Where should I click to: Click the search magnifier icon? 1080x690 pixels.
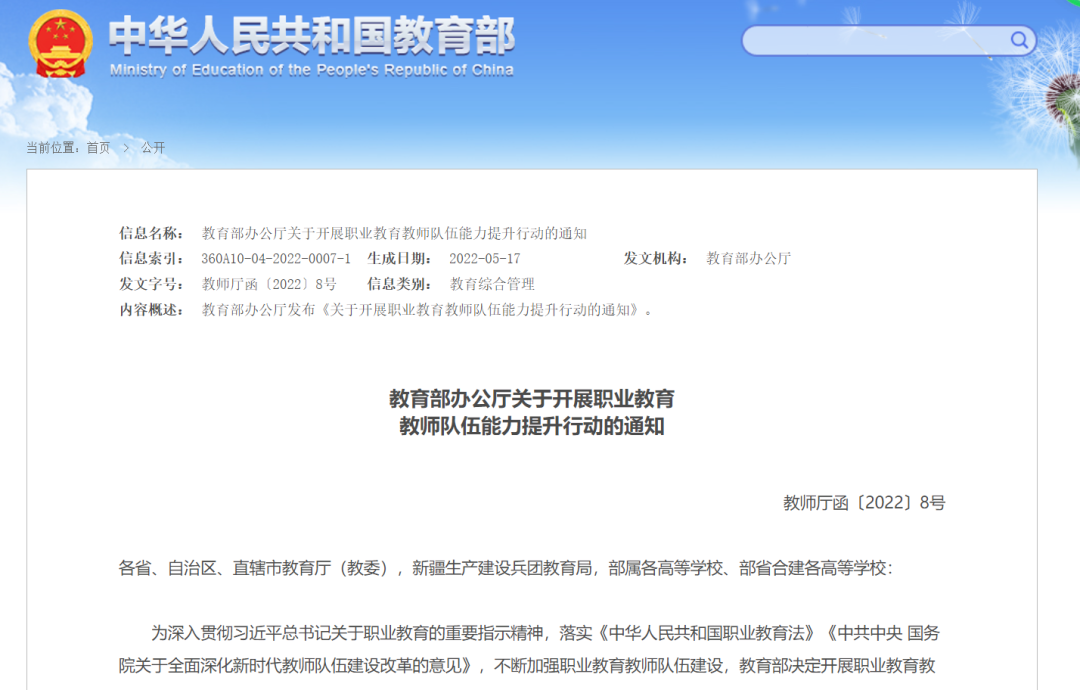pyautogui.click(x=1019, y=40)
